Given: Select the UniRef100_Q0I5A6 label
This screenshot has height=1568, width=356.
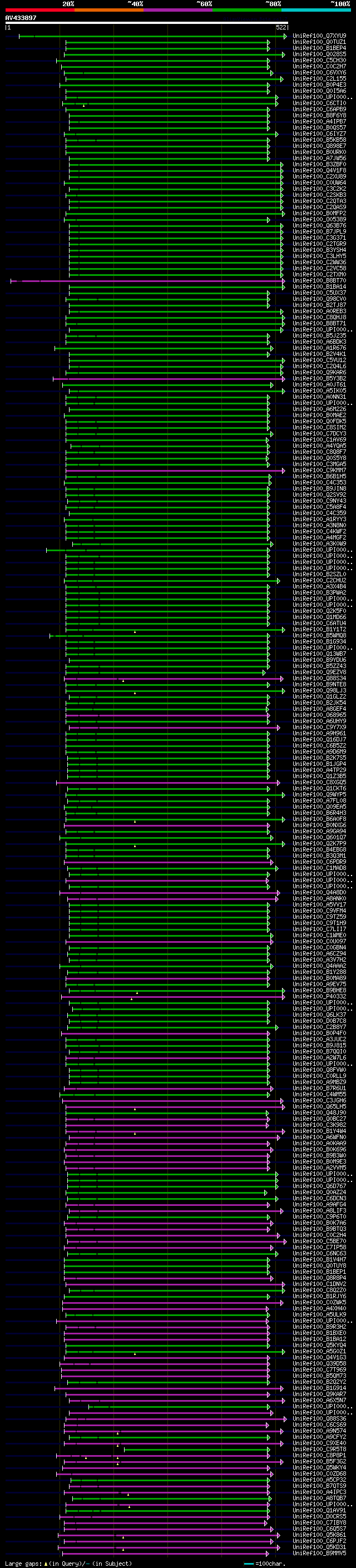Looking at the screenshot, I should tap(319, 91).
